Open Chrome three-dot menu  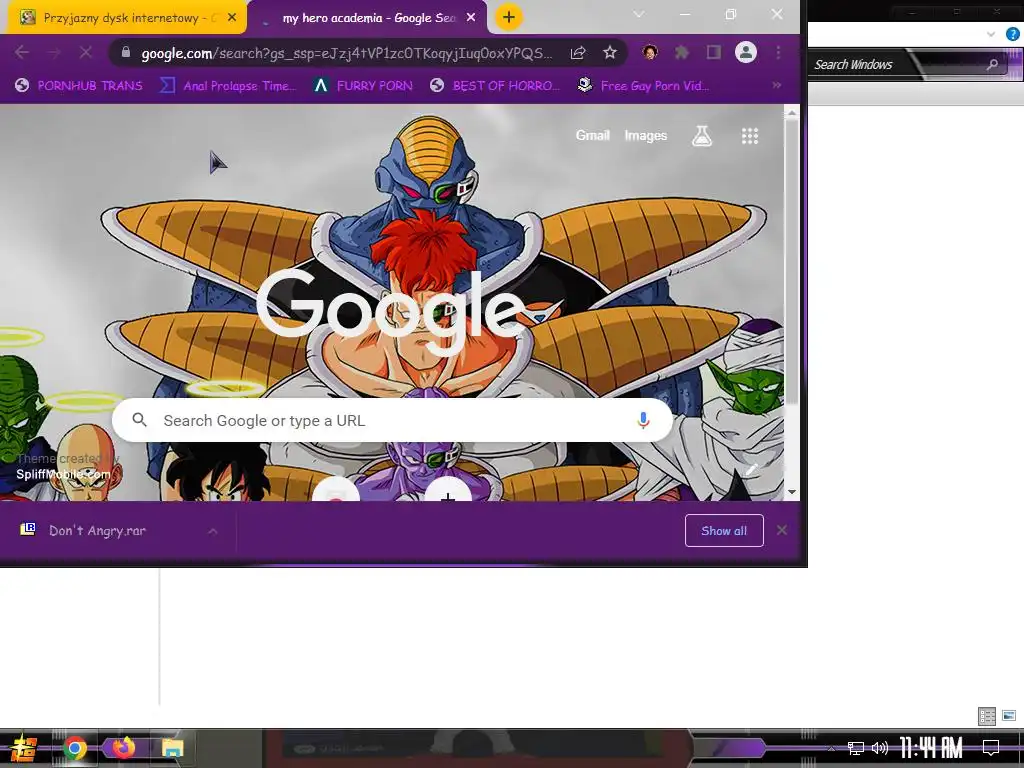(778, 52)
